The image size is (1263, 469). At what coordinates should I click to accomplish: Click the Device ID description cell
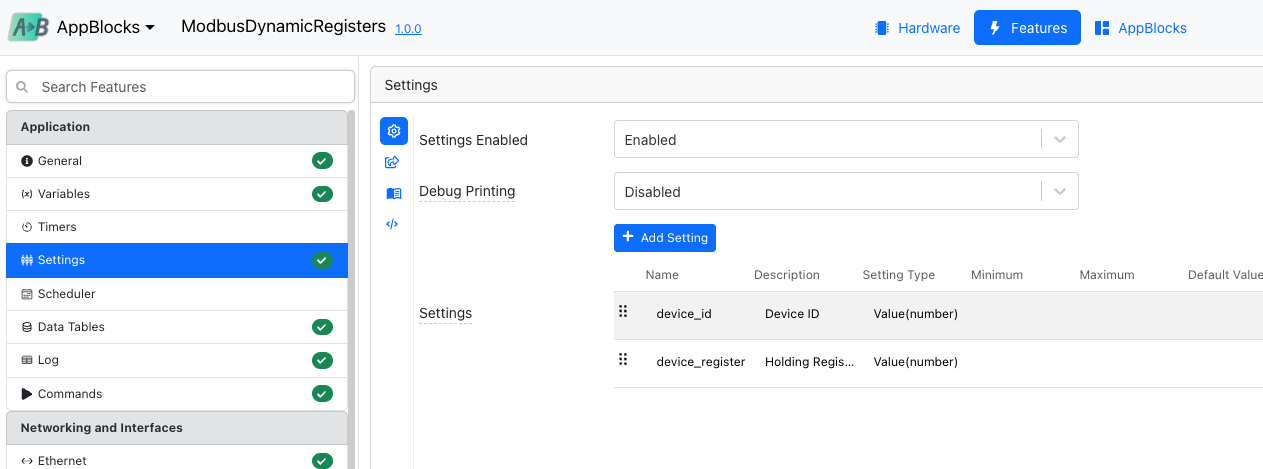click(x=792, y=314)
